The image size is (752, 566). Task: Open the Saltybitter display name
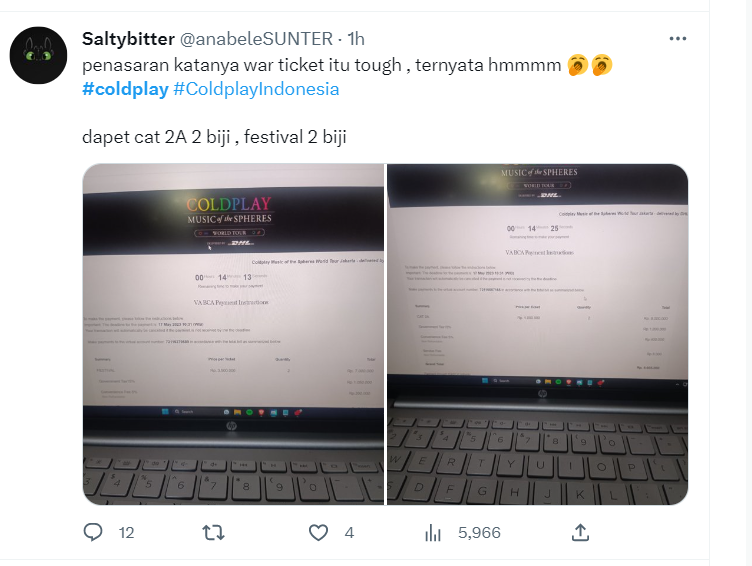point(128,39)
